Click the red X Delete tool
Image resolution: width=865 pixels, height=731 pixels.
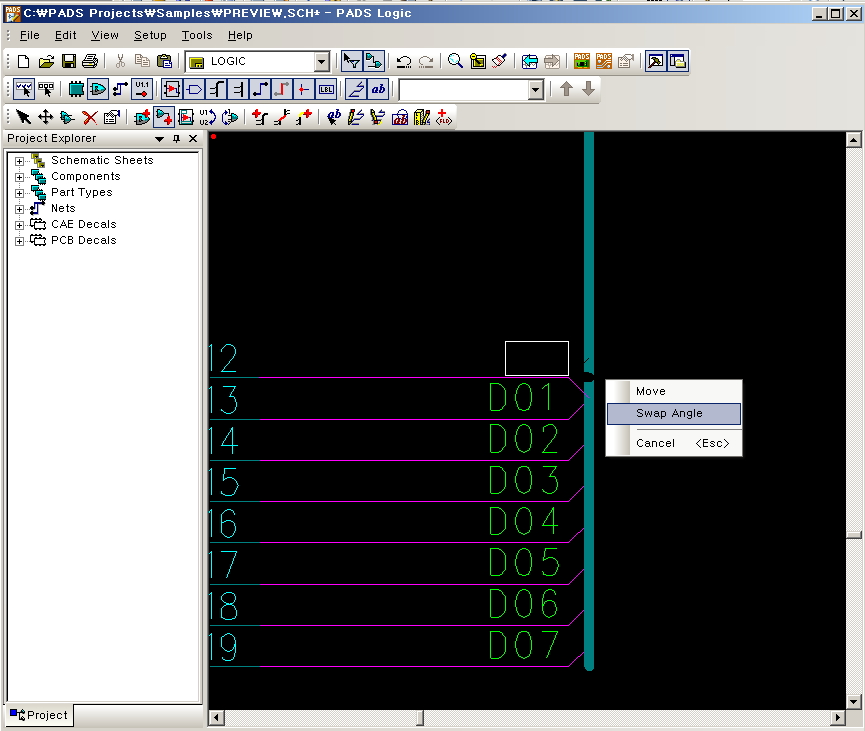tap(89, 117)
